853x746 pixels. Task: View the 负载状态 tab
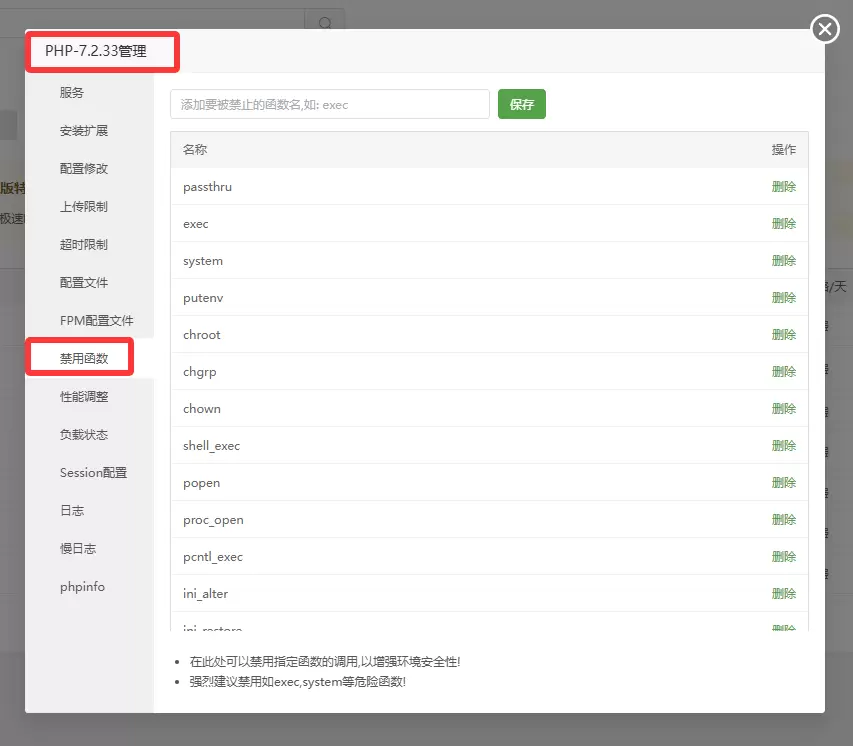pos(84,435)
